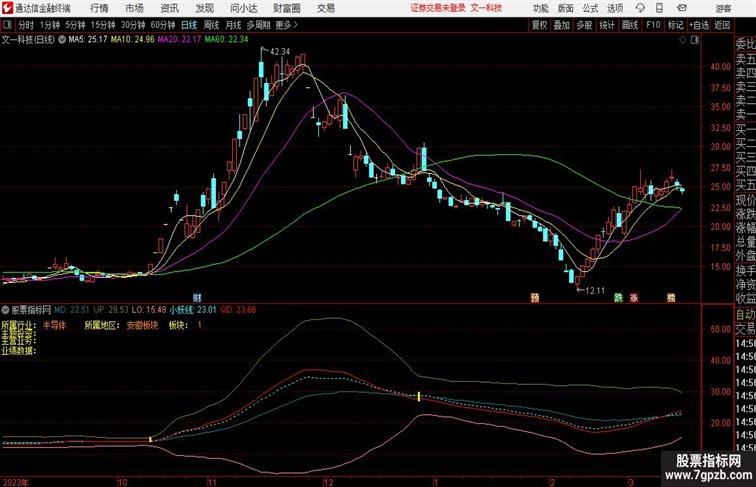
Task: Switch to the 周线 period tab
Action: click(211, 25)
